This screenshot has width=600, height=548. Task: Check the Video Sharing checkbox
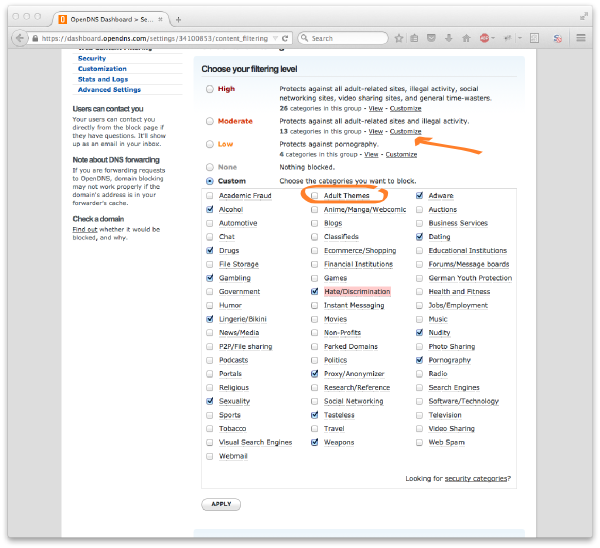click(x=419, y=429)
